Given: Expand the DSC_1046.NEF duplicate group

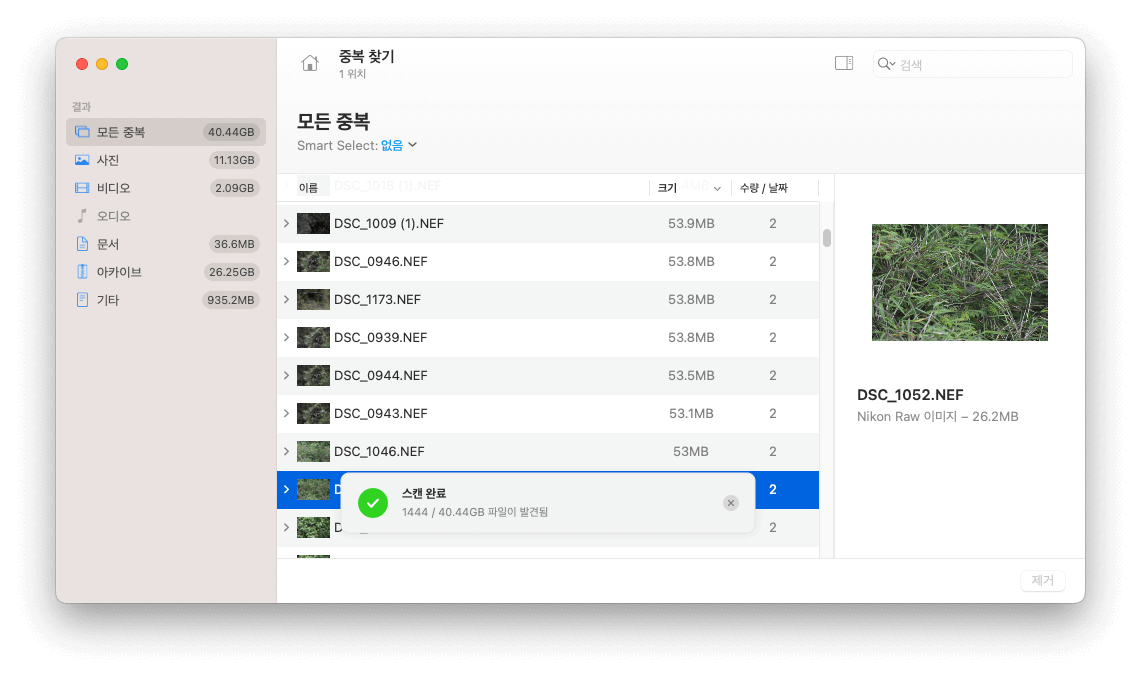Looking at the screenshot, I should (287, 451).
